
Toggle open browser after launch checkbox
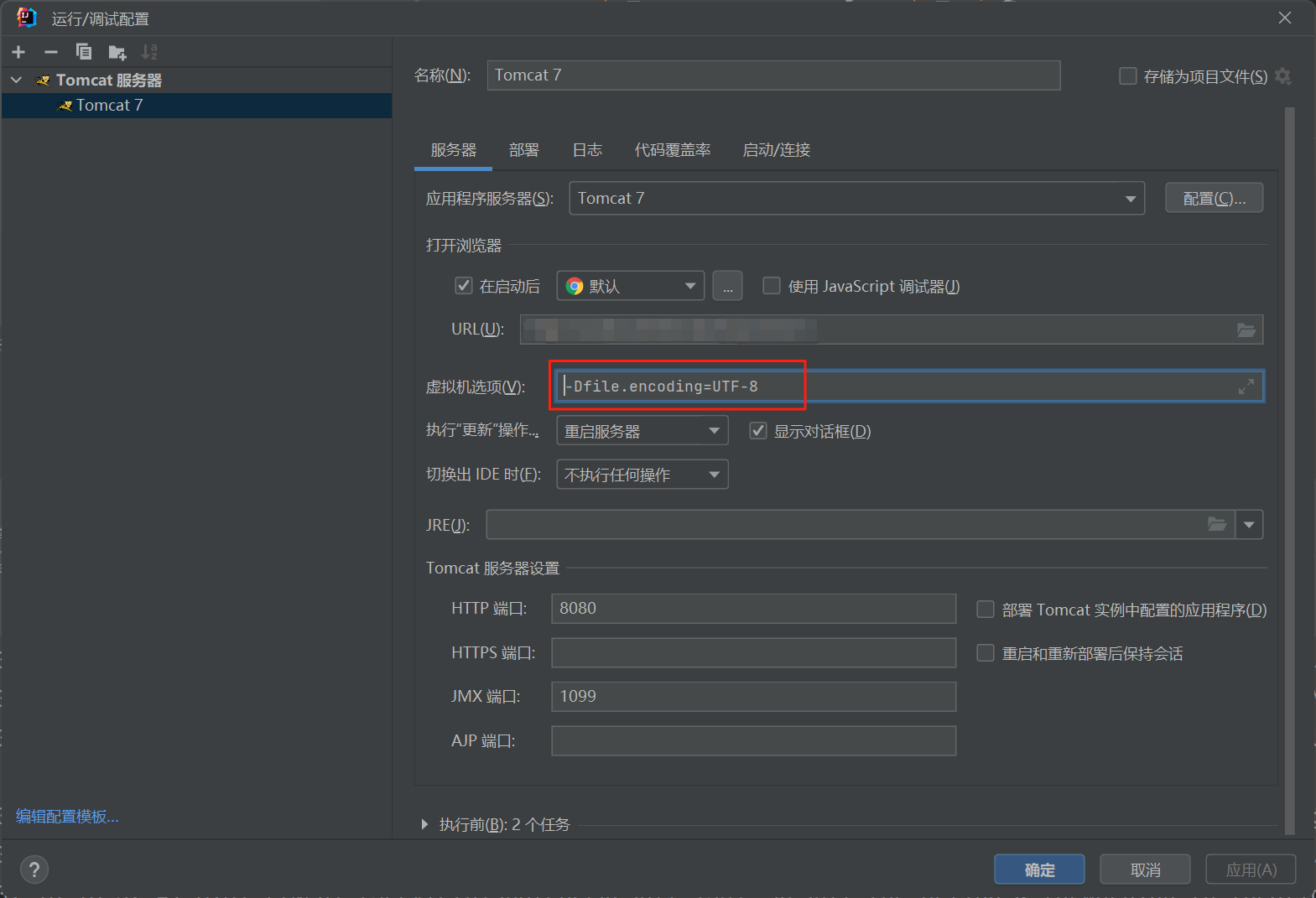coord(464,286)
